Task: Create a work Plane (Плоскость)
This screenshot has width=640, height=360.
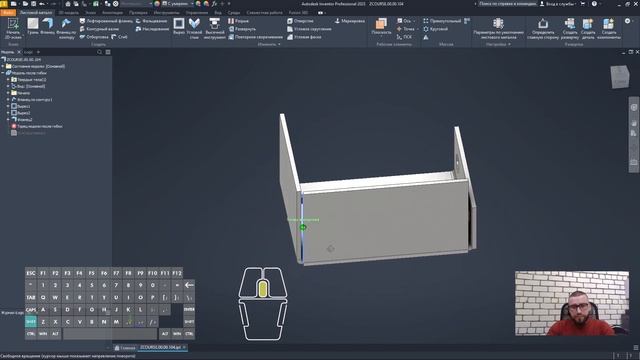Action: tap(381, 27)
